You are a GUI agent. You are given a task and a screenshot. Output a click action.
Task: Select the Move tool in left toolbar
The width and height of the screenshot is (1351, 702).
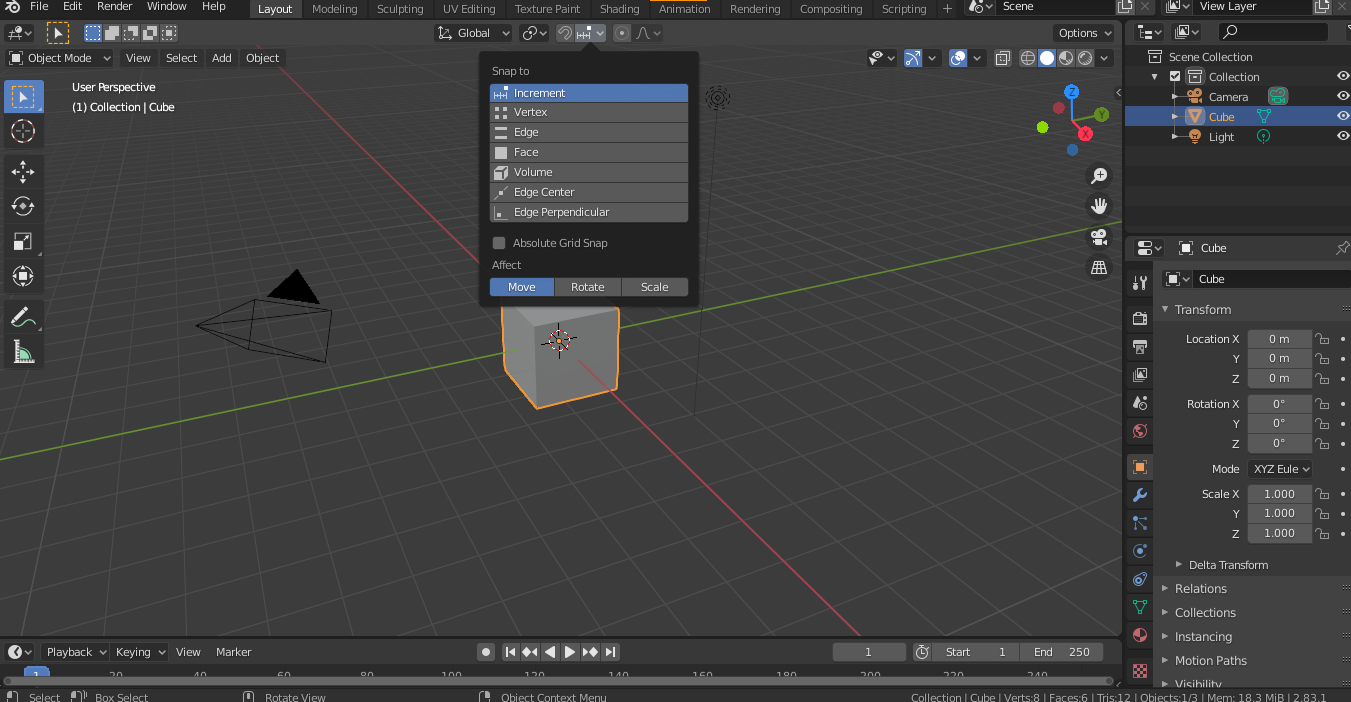tap(23, 171)
